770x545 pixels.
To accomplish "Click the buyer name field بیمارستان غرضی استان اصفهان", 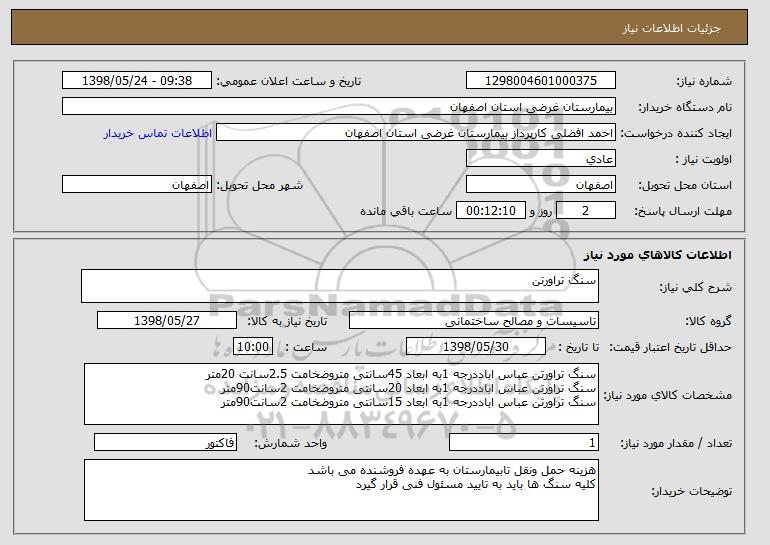I will click(x=339, y=107).
